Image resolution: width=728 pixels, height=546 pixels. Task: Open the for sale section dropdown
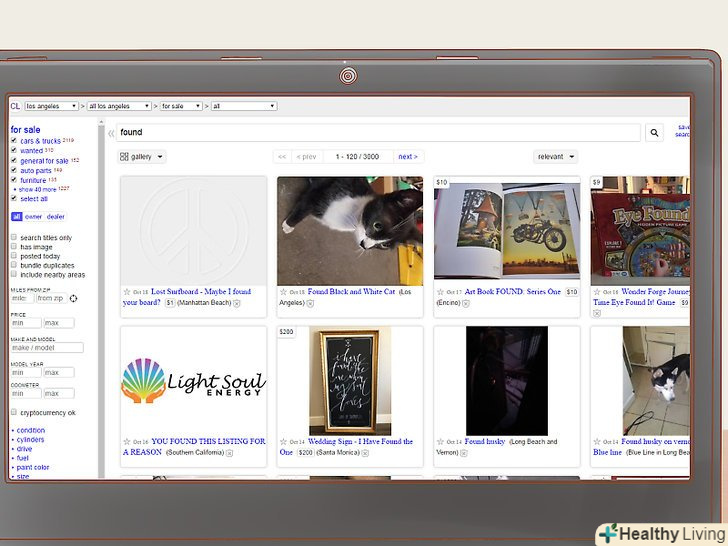181,106
